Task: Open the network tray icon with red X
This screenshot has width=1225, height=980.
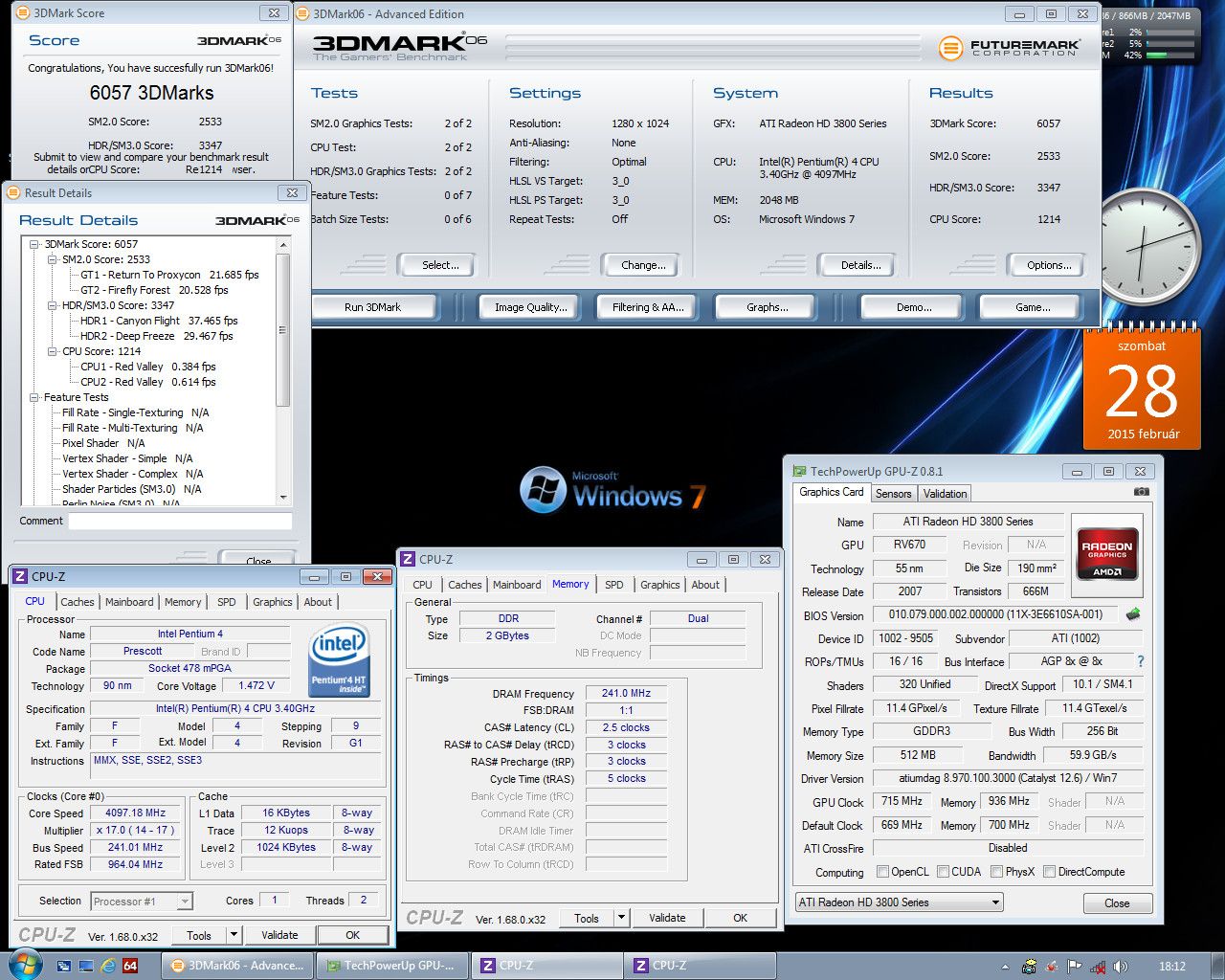Action: [x=1098, y=967]
